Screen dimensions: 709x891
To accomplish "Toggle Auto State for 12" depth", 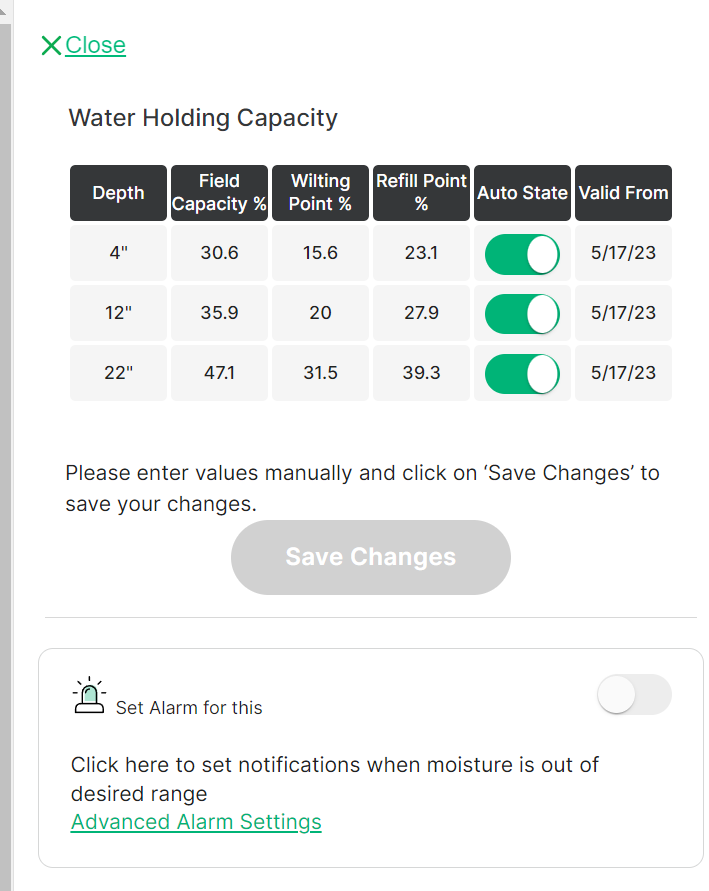I will click(522, 314).
